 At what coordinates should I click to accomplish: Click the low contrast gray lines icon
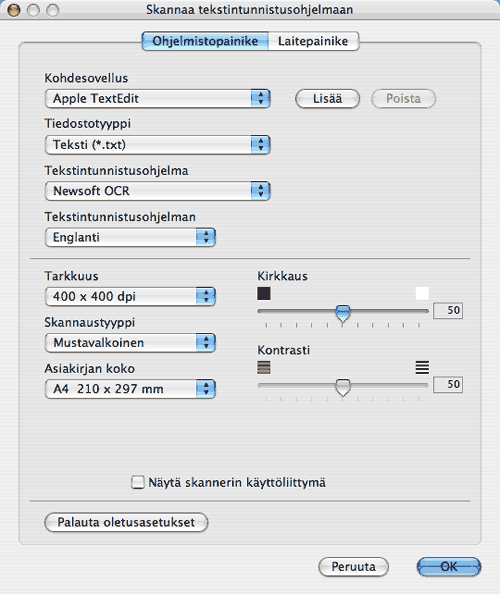(264, 367)
